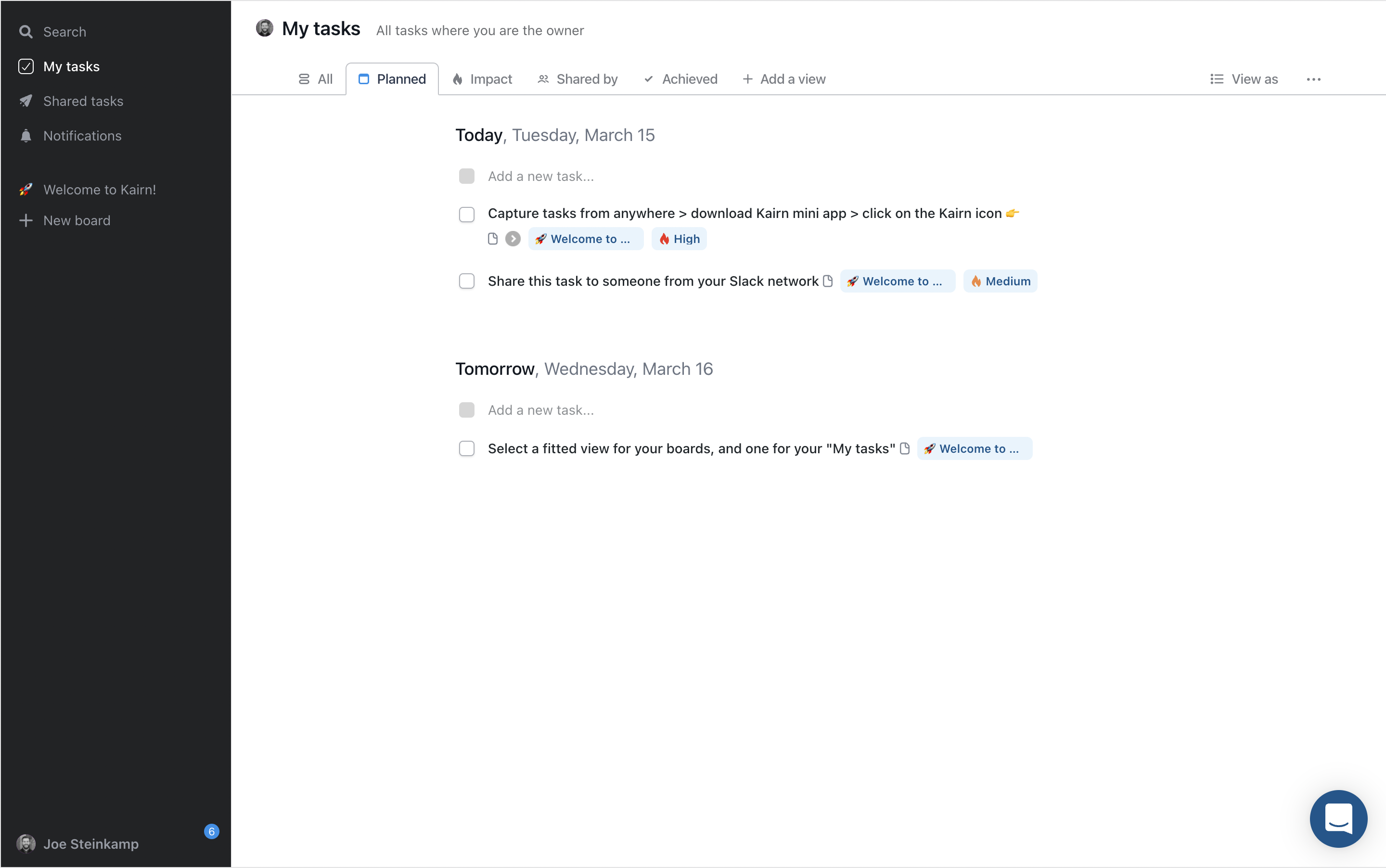Viewport: 1386px width, 868px height.
Task: Click three-dot more options icon
Action: click(1313, 79)
